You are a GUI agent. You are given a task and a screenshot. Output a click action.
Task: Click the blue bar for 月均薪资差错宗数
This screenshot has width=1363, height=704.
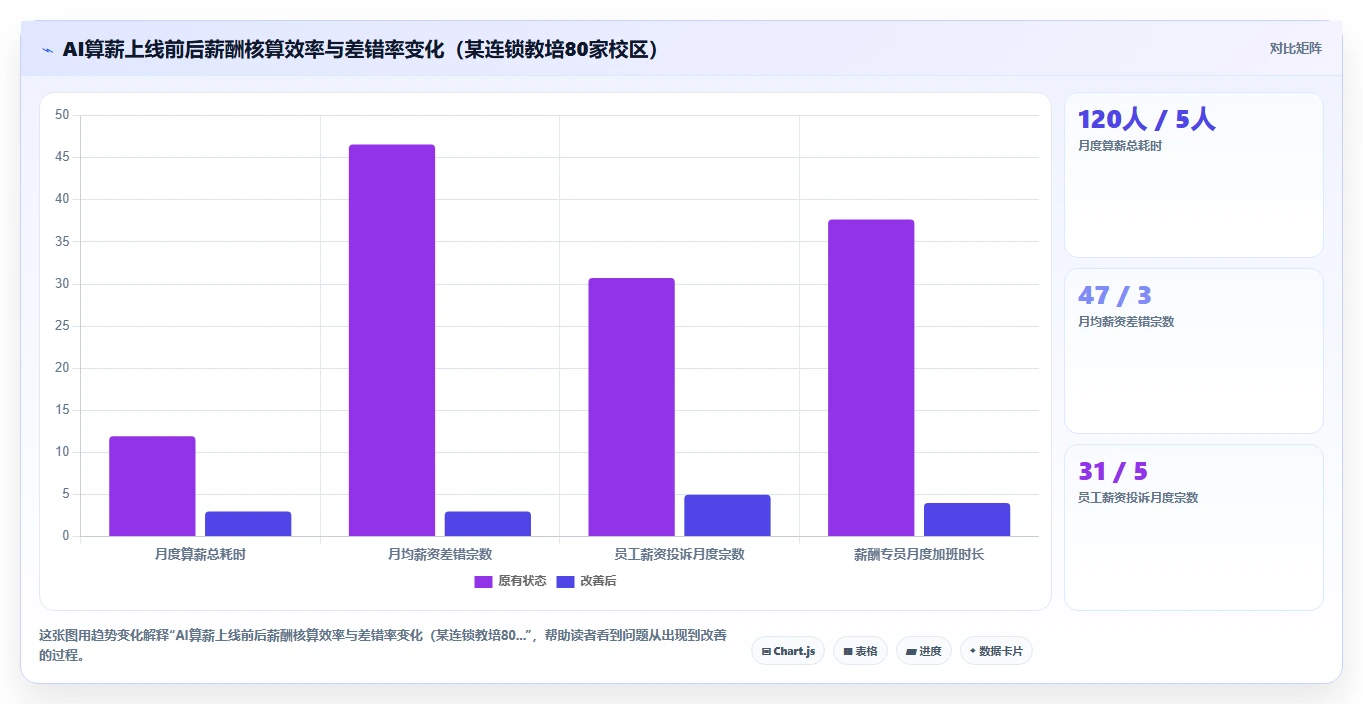tap(488, 524)
